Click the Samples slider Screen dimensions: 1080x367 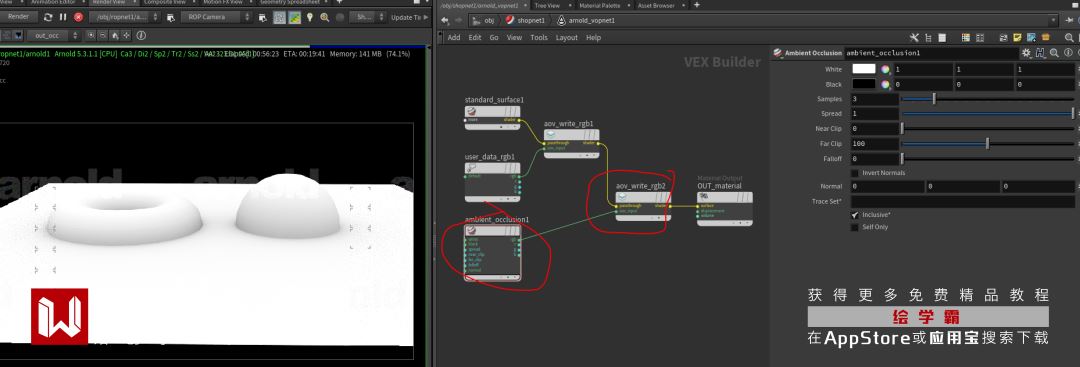click(x=988, y=99)
